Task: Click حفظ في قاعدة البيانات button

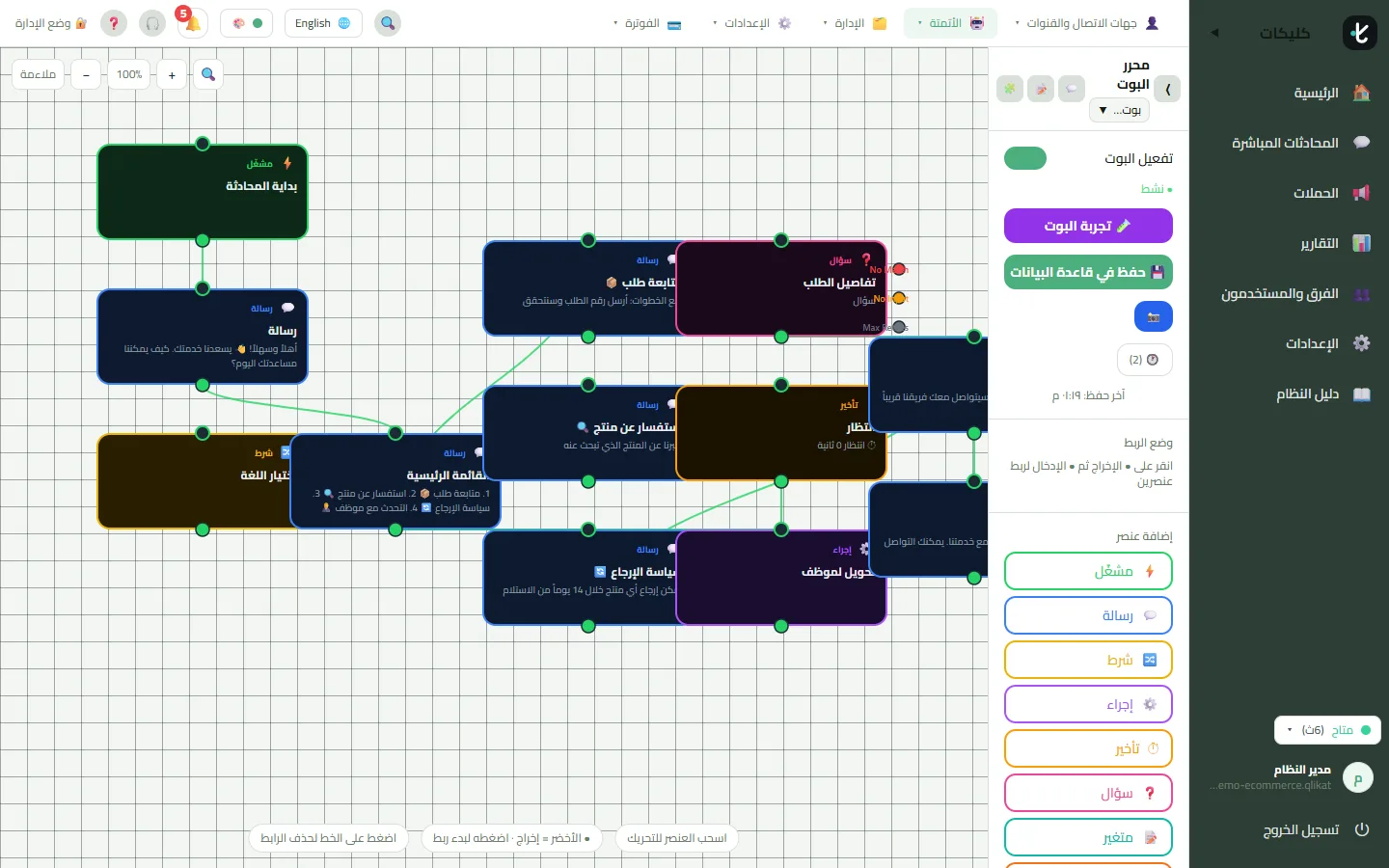Action: tap(1088, 272)
